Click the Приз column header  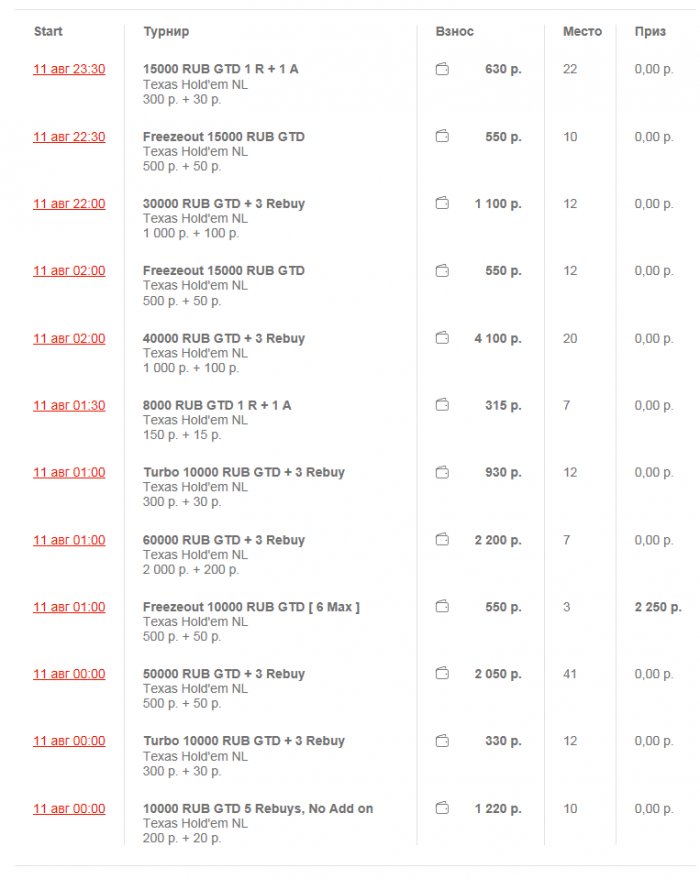tap(650, 32)
